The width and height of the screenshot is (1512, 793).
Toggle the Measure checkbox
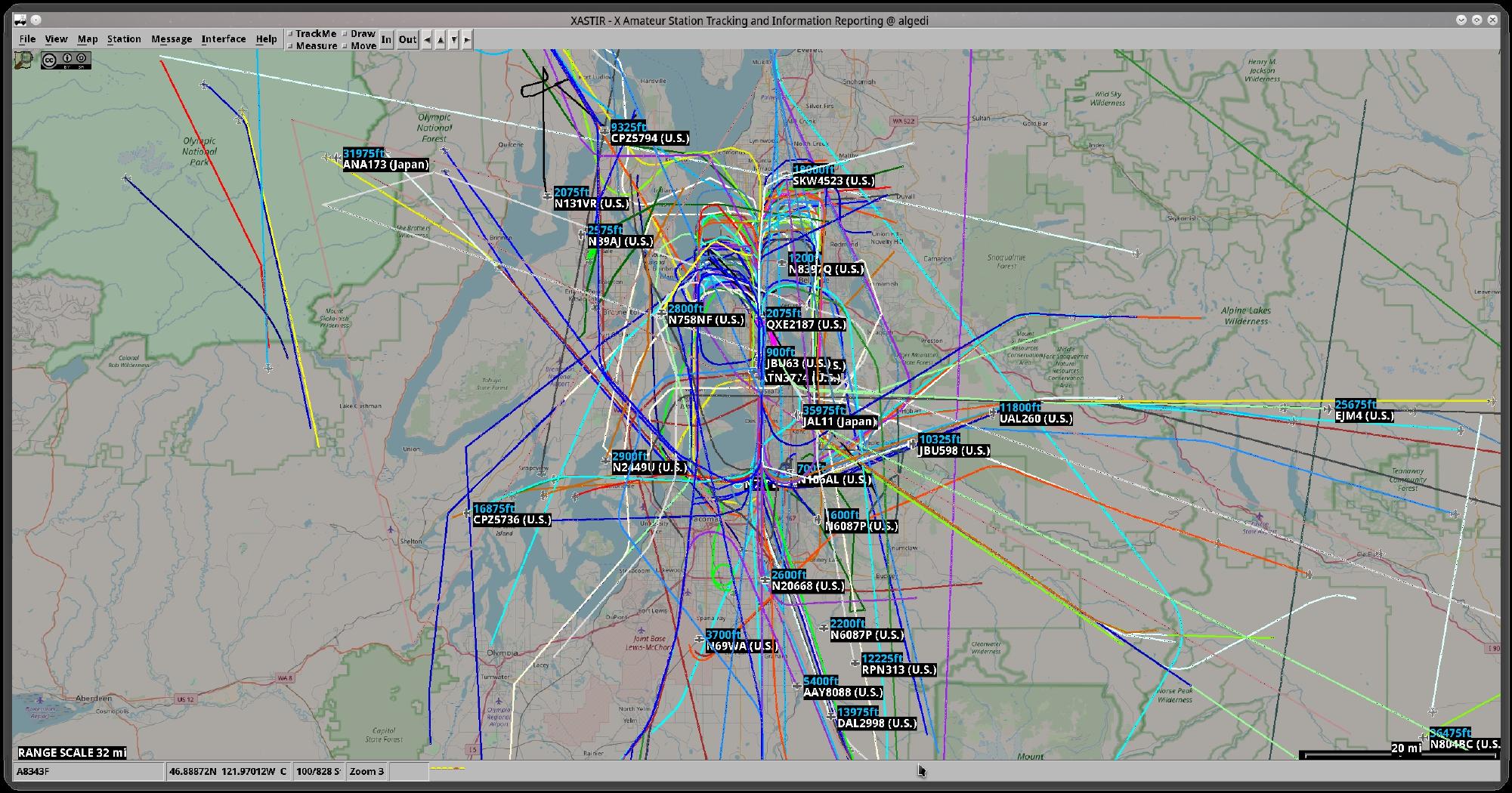[291, 46]
